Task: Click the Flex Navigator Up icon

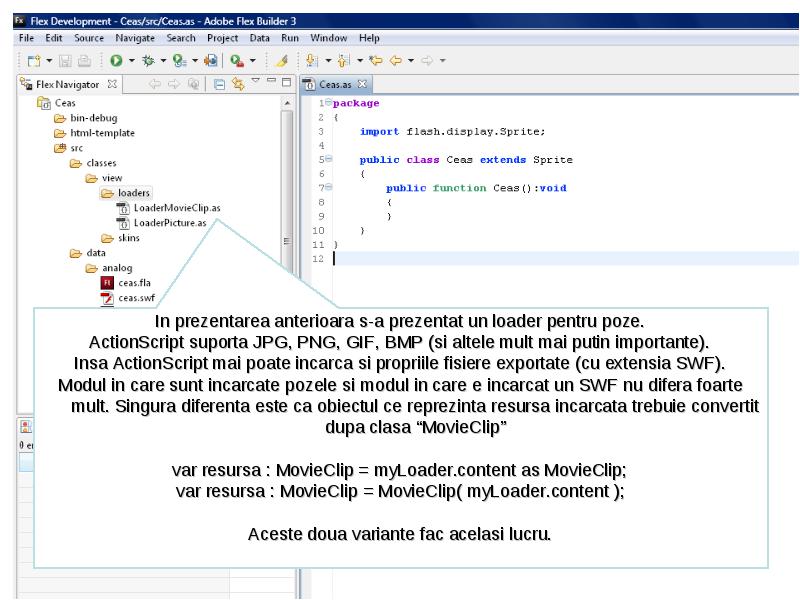Action: point(193,84)
